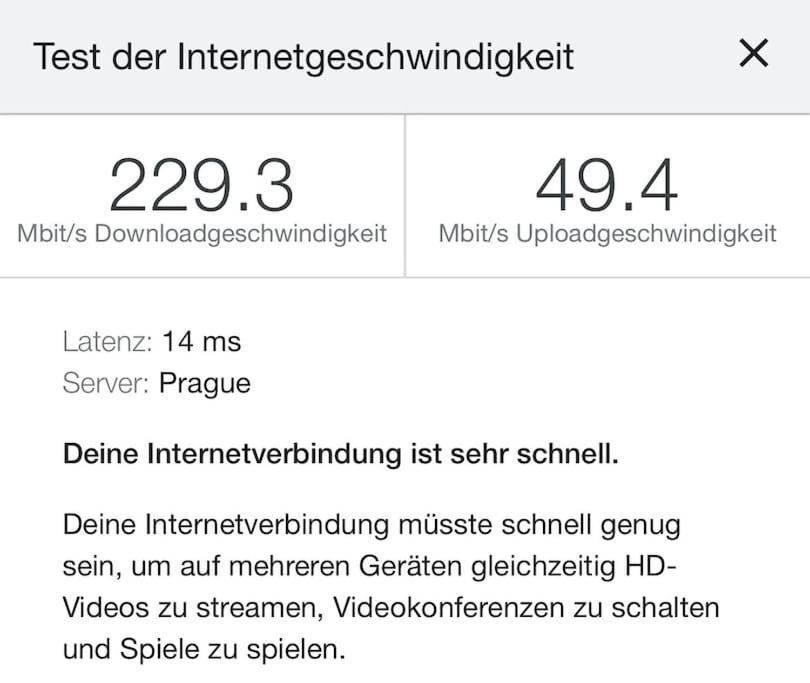Click the 229.3 download speed value
This screenshot has width=810, height=683.
(201, 187)
